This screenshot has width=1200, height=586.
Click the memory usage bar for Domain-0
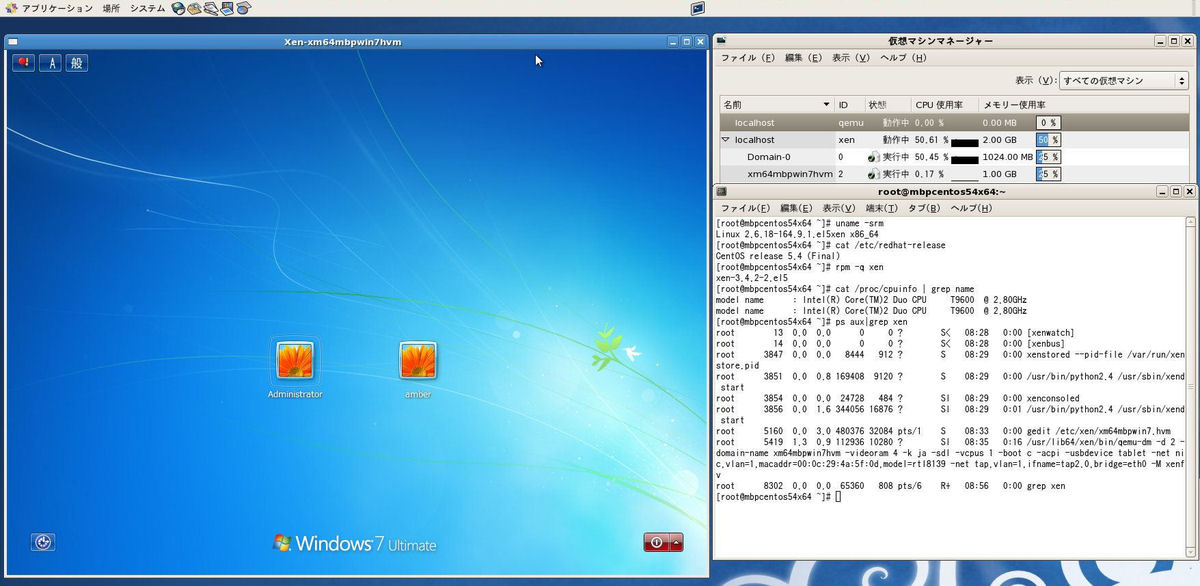1048,157
